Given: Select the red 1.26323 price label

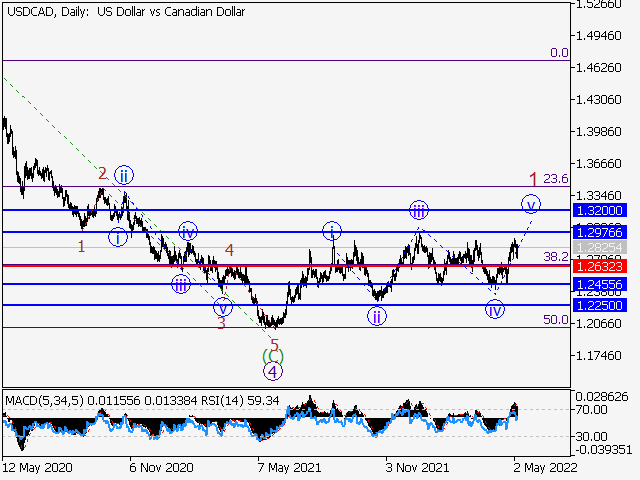Looking at the screenshot, I should click(600, 266).
